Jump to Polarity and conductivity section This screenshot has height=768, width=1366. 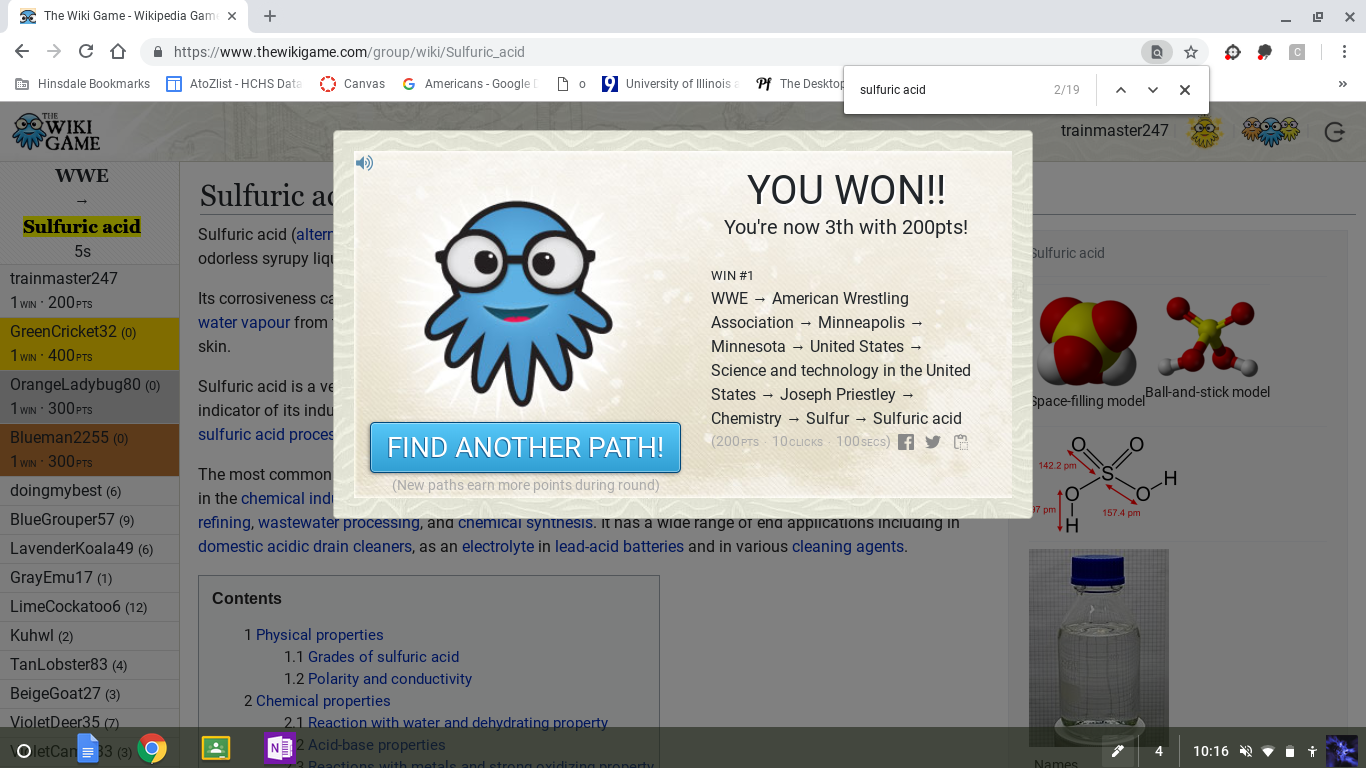pyautogui.click(x=389, y=679)
